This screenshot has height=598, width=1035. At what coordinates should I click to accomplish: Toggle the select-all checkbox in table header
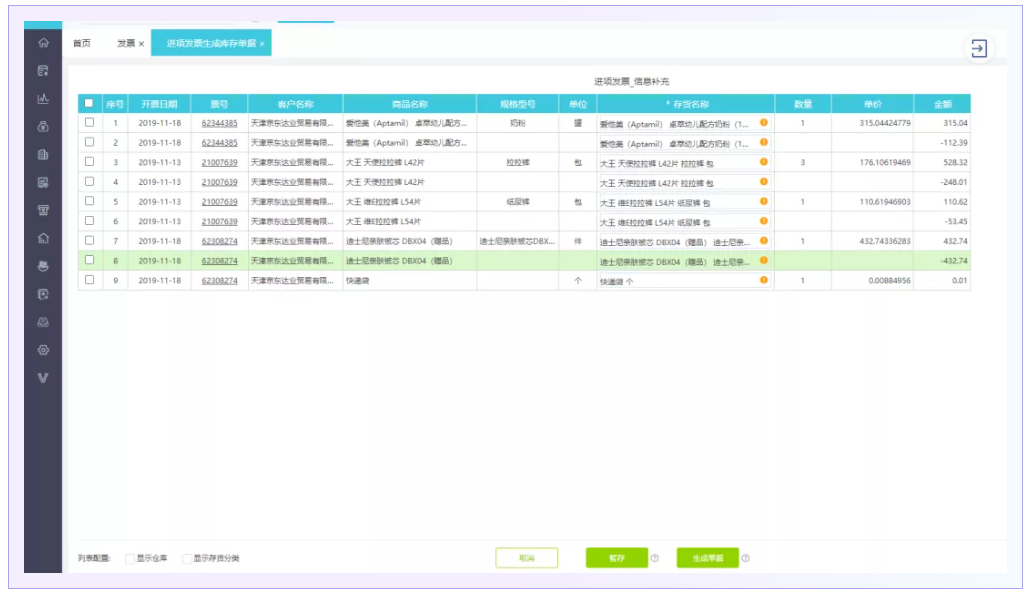tap(89, 103)
